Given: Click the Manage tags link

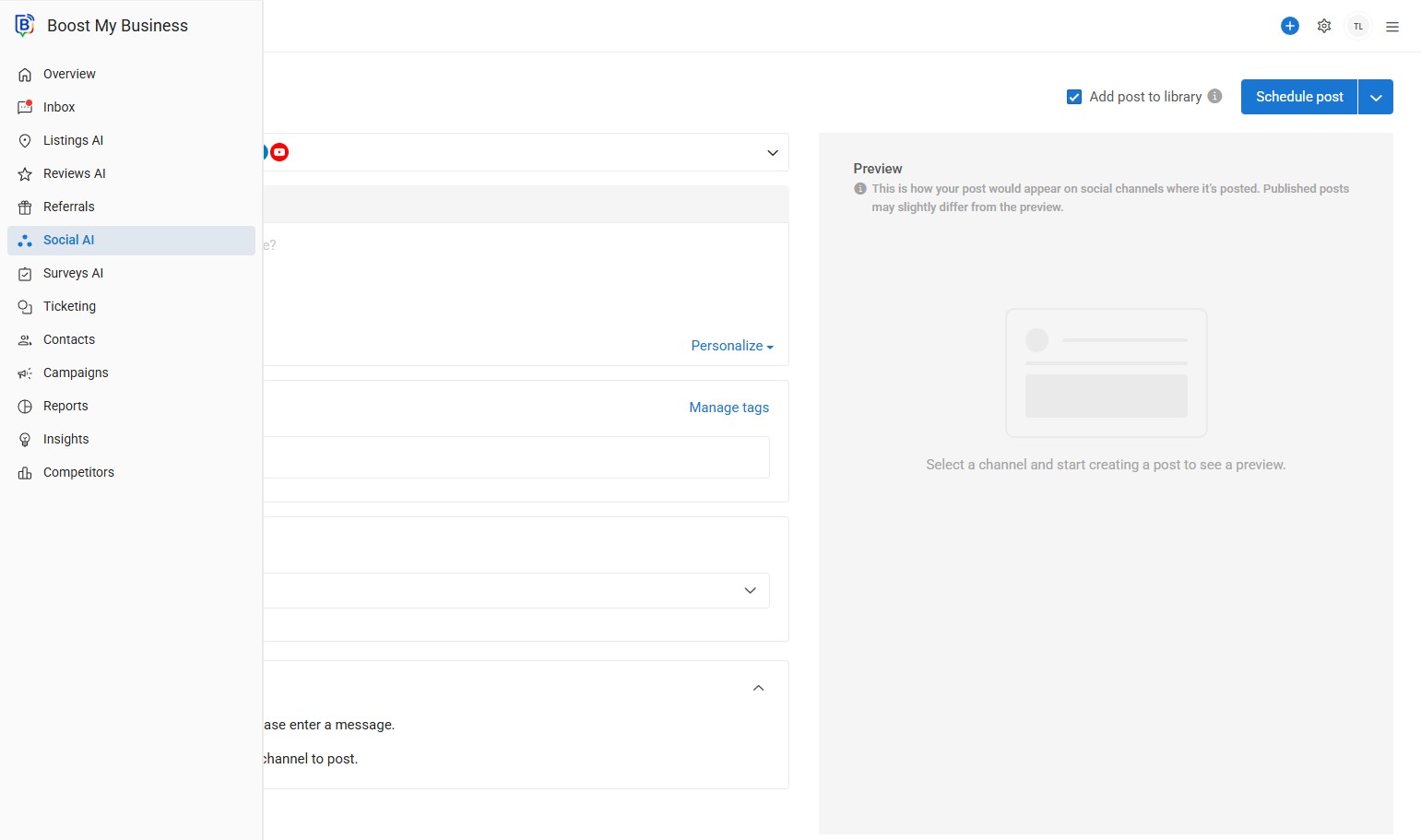Looking at the screenshot, I should (728, 408).
